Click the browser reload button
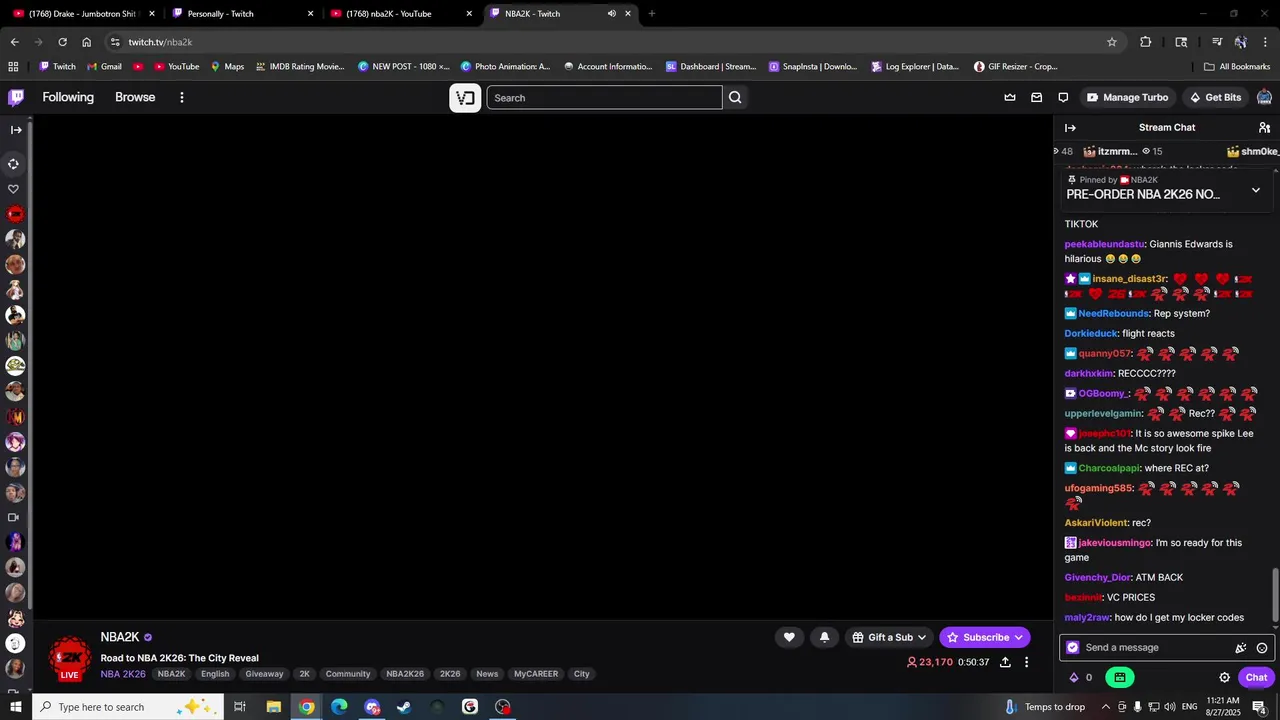Image resolution: width=1280 pixels, height=720 pixels. tap(62, 42)
